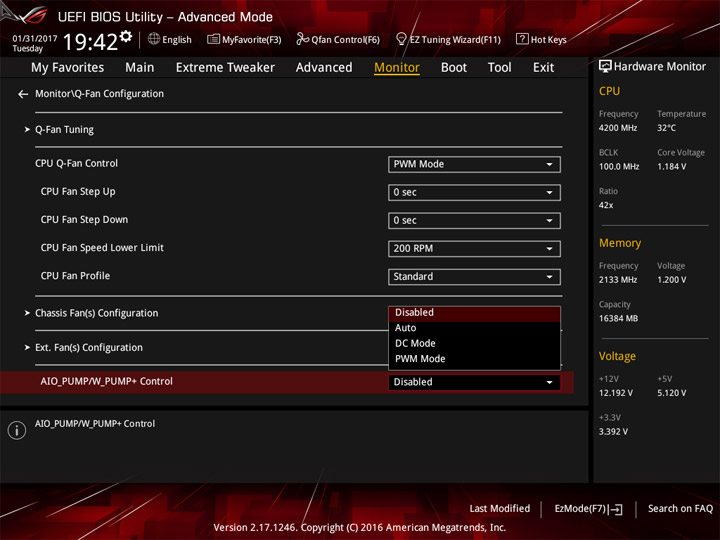Choose DC Mode option
720x540 pixels.
[474, 343]
